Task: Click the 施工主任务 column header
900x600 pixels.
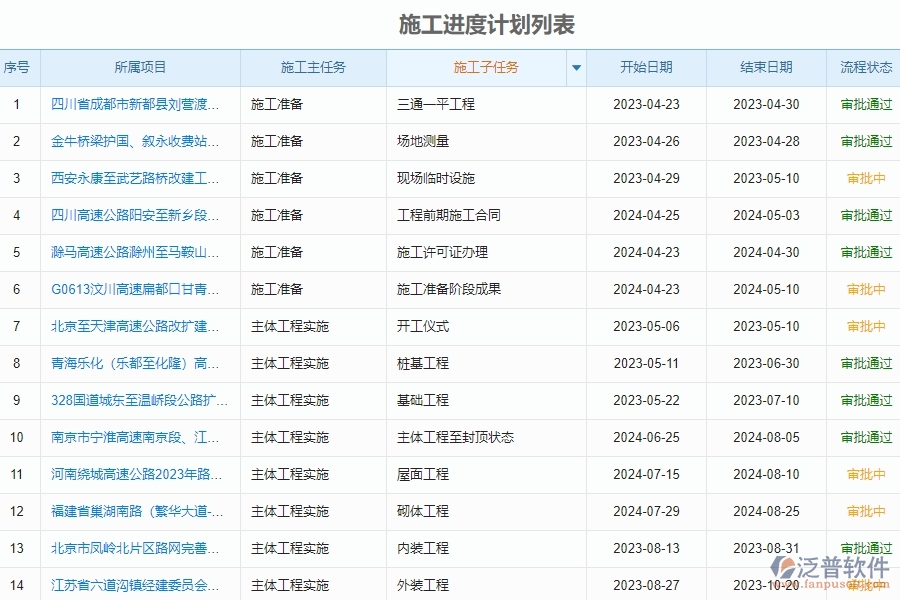Action: click(313, 67)
